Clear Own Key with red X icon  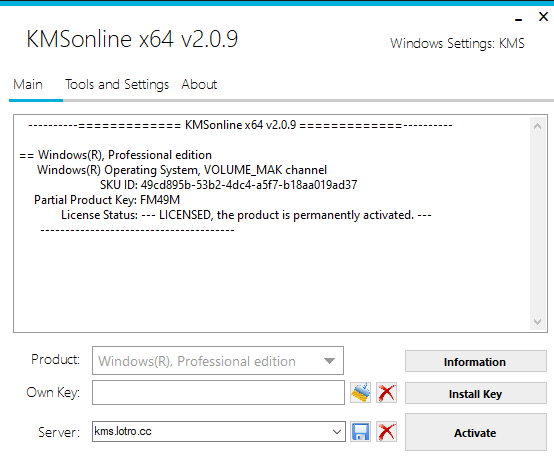(387, 393)
